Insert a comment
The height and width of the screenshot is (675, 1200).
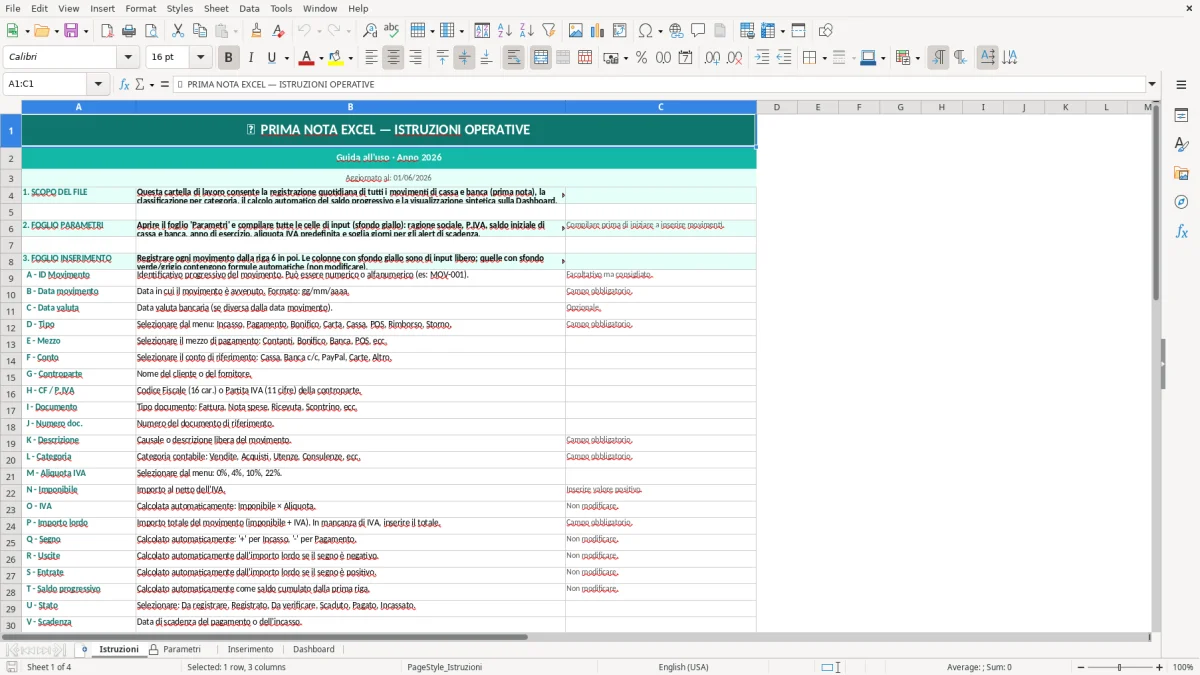tap(698, 31)
